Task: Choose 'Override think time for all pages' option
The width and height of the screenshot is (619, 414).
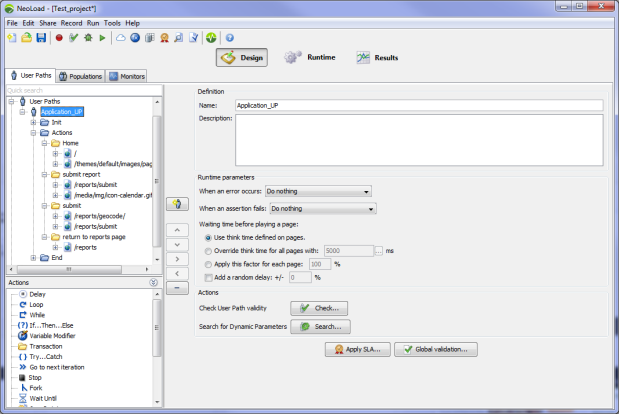Action: pos(205,251)
